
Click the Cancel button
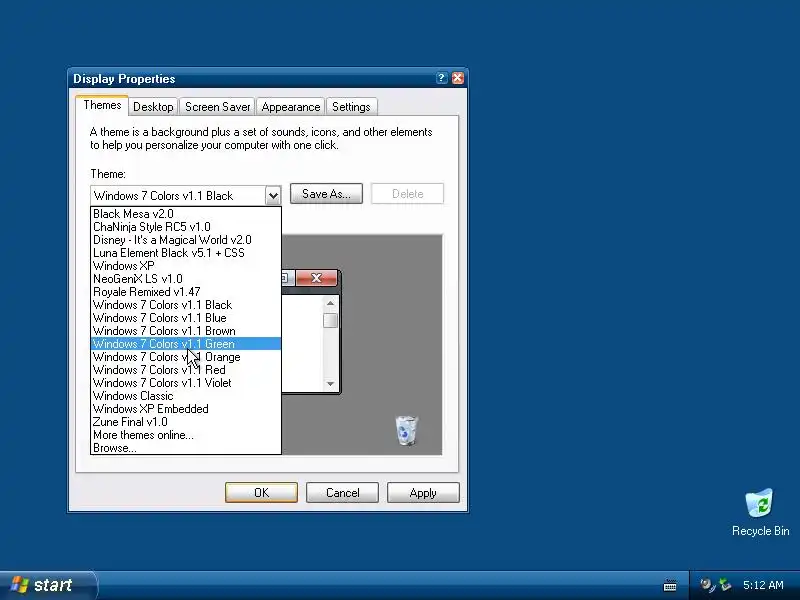click(x=342, y=492)
